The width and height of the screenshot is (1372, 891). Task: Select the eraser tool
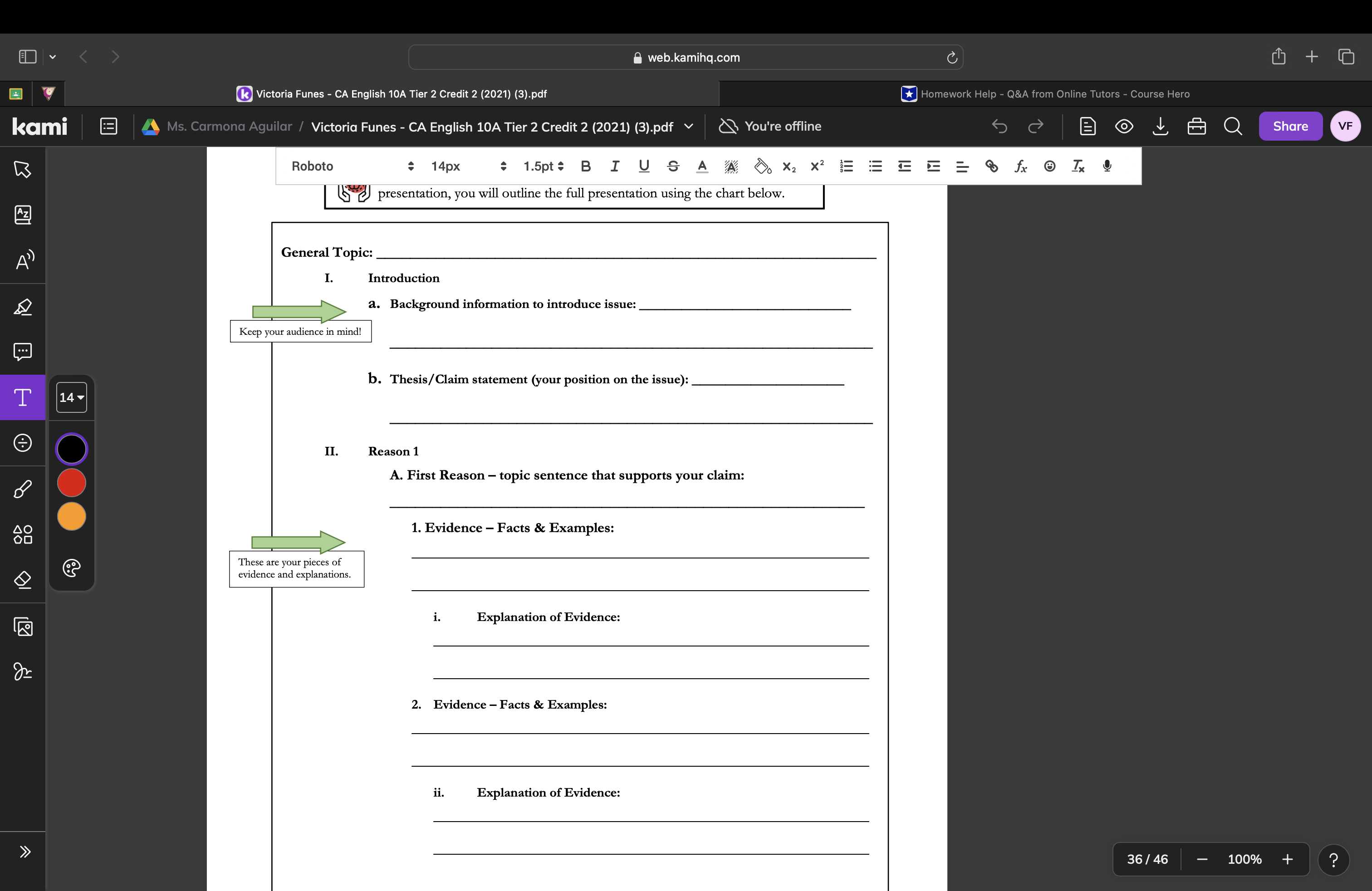pos(23,580)
